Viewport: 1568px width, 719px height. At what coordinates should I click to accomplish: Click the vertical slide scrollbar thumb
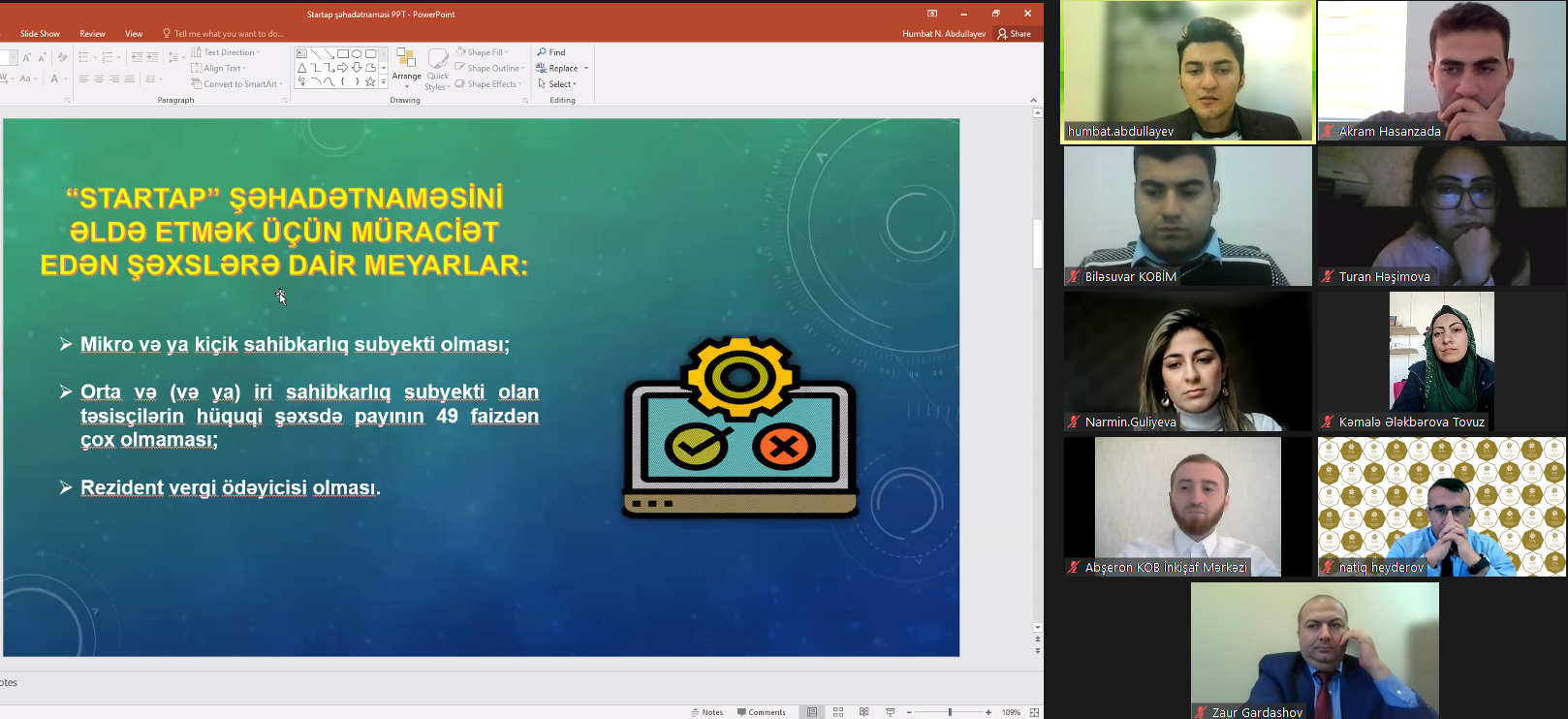click(x=1038, y=243)
